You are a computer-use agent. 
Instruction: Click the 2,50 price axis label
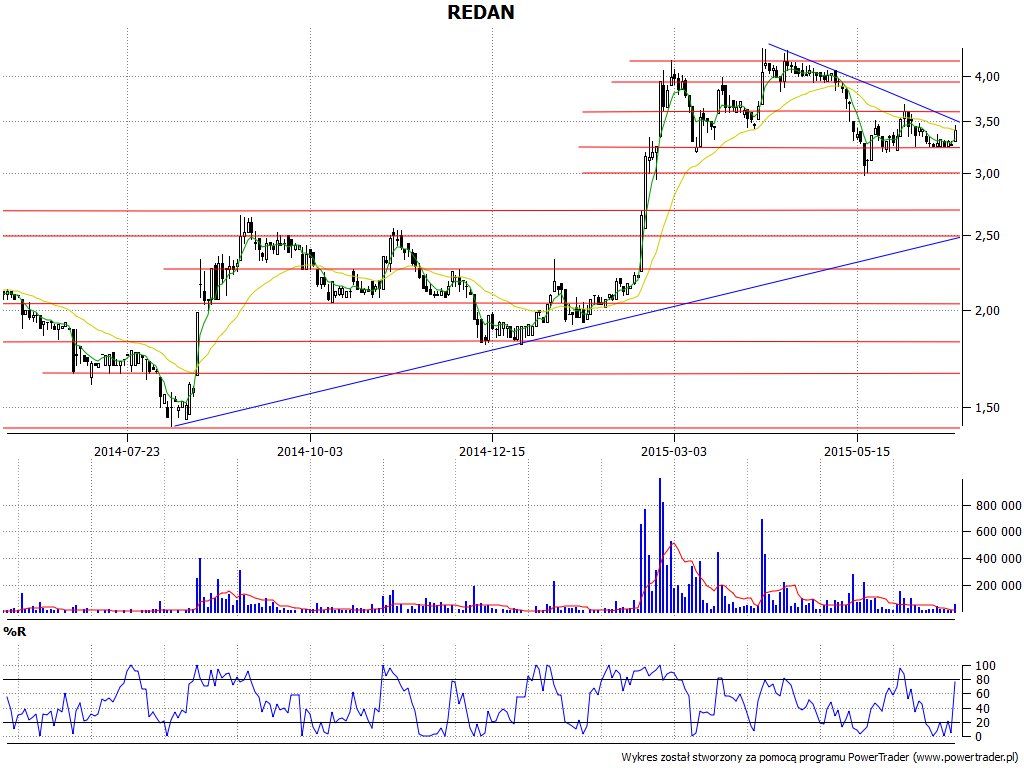point(987,235)
